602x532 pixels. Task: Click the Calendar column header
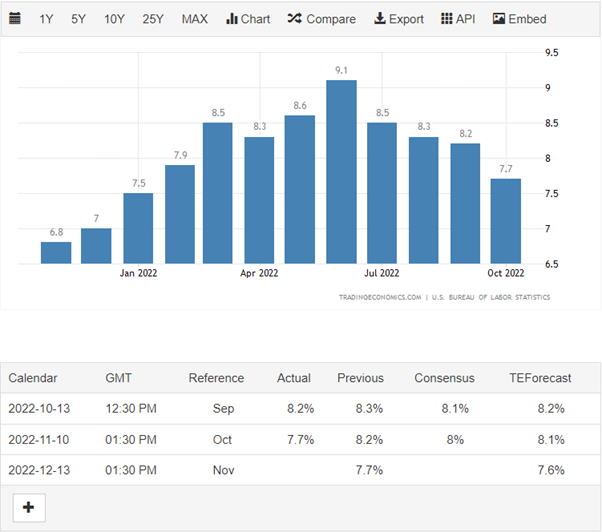33,378
